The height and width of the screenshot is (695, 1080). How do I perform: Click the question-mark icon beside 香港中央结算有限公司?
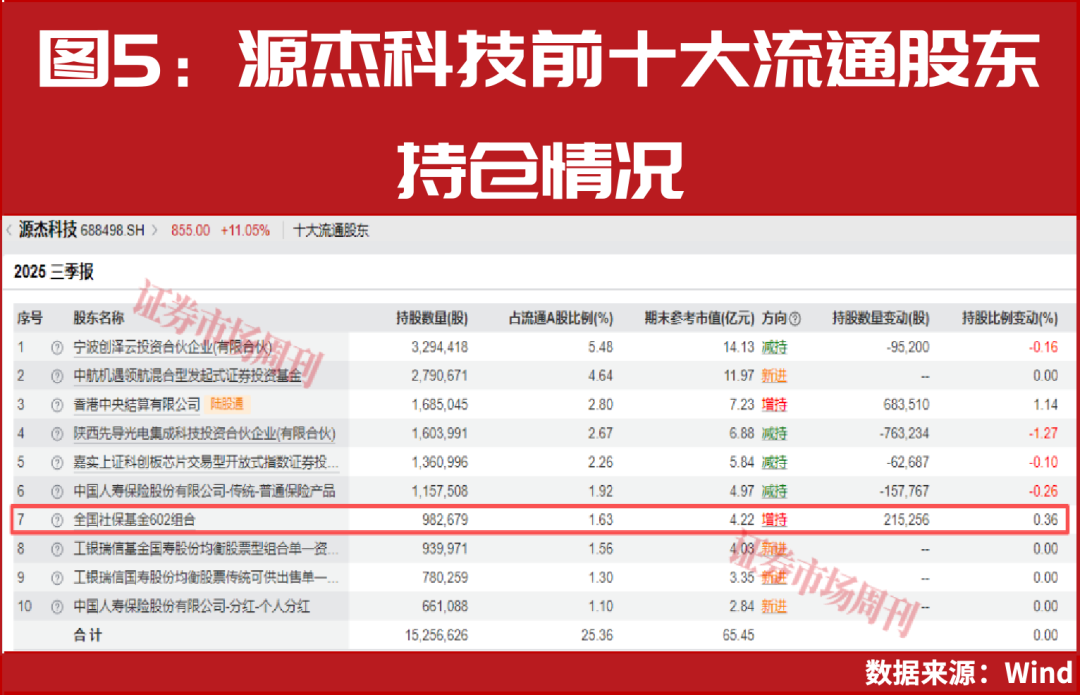(56, 405)
